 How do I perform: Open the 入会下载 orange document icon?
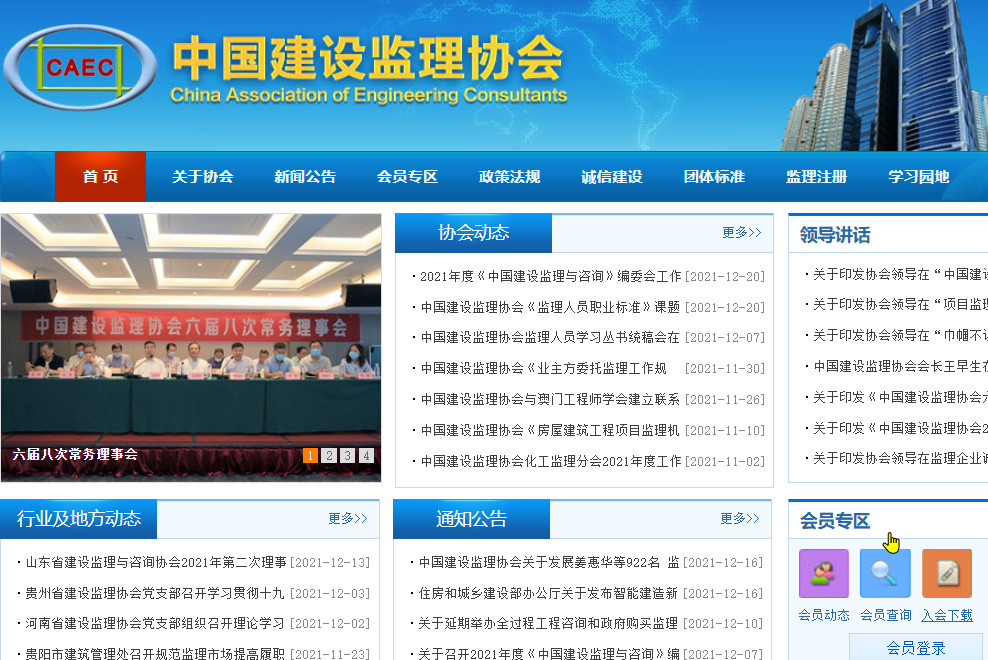pyautogui.click(x=947, y=573)
